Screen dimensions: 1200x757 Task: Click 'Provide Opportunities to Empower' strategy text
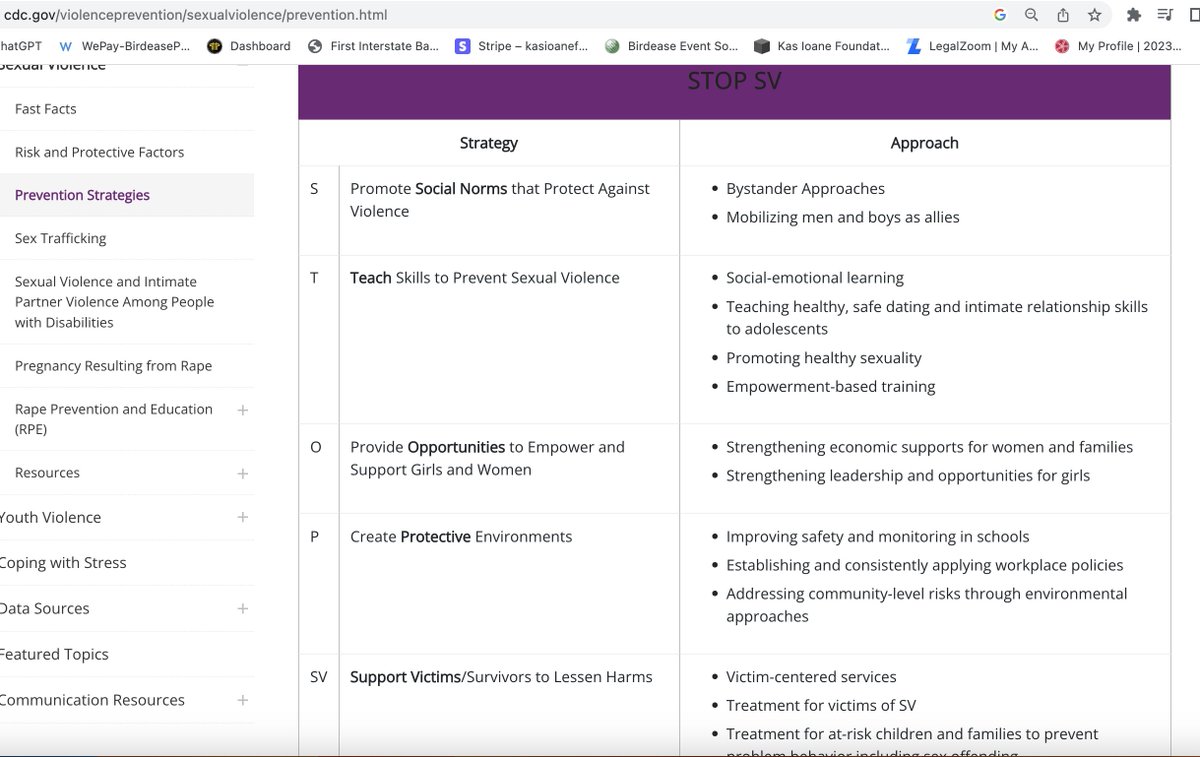[488, 458]
